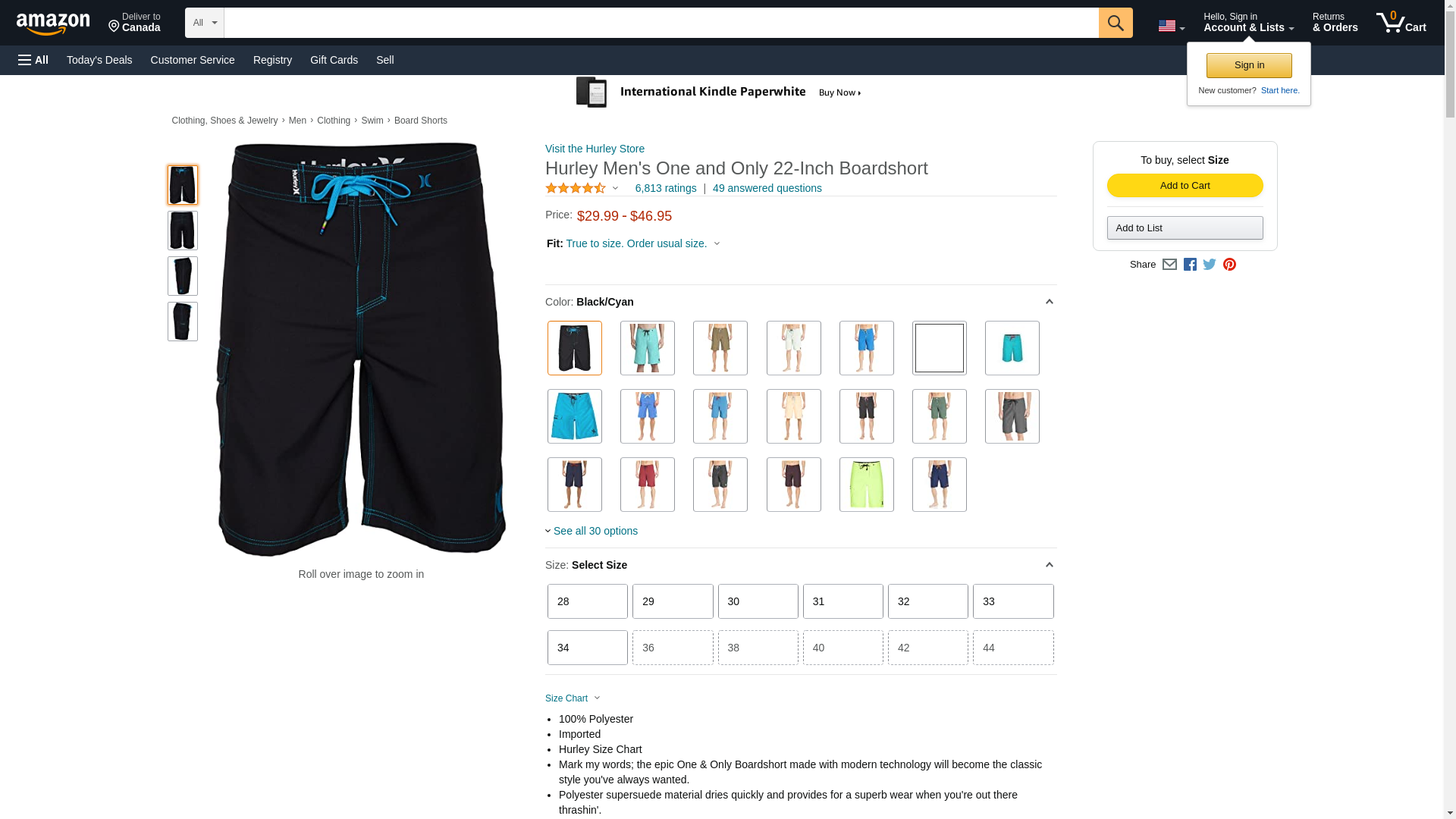Viewport: 1456px width, 819px height.
Task: Click the search input field
Action: [661, 23]
